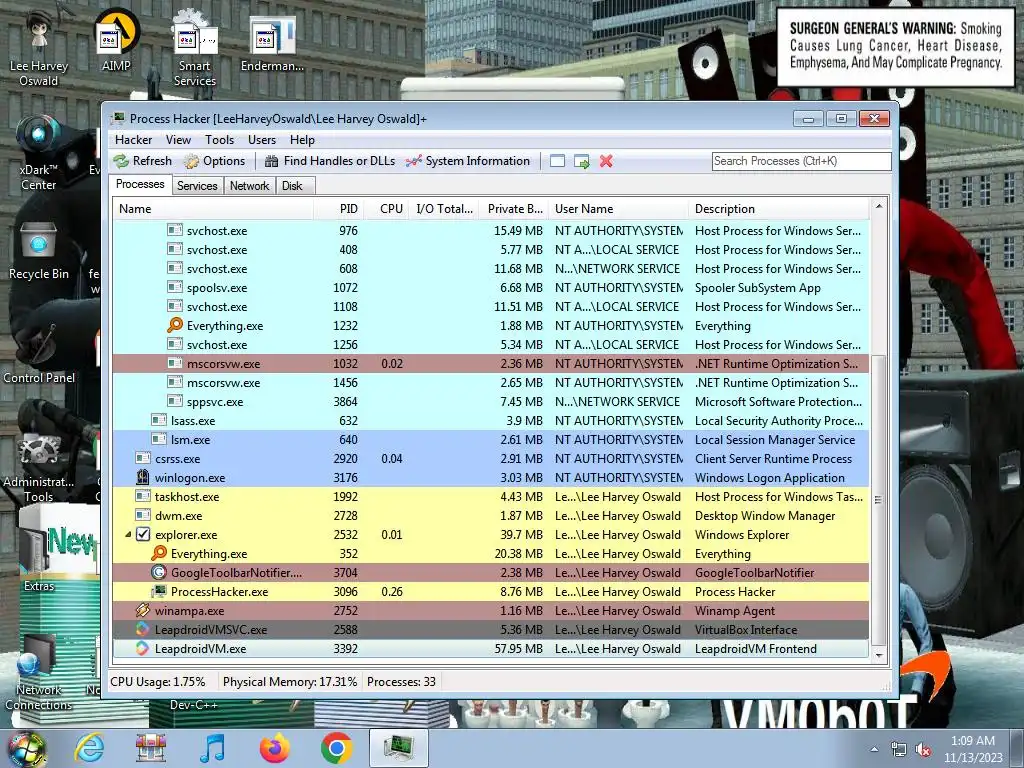Open the Control Panel desktop icon
This screenshot has height=768, width=1024.
[x=39, y=353]
